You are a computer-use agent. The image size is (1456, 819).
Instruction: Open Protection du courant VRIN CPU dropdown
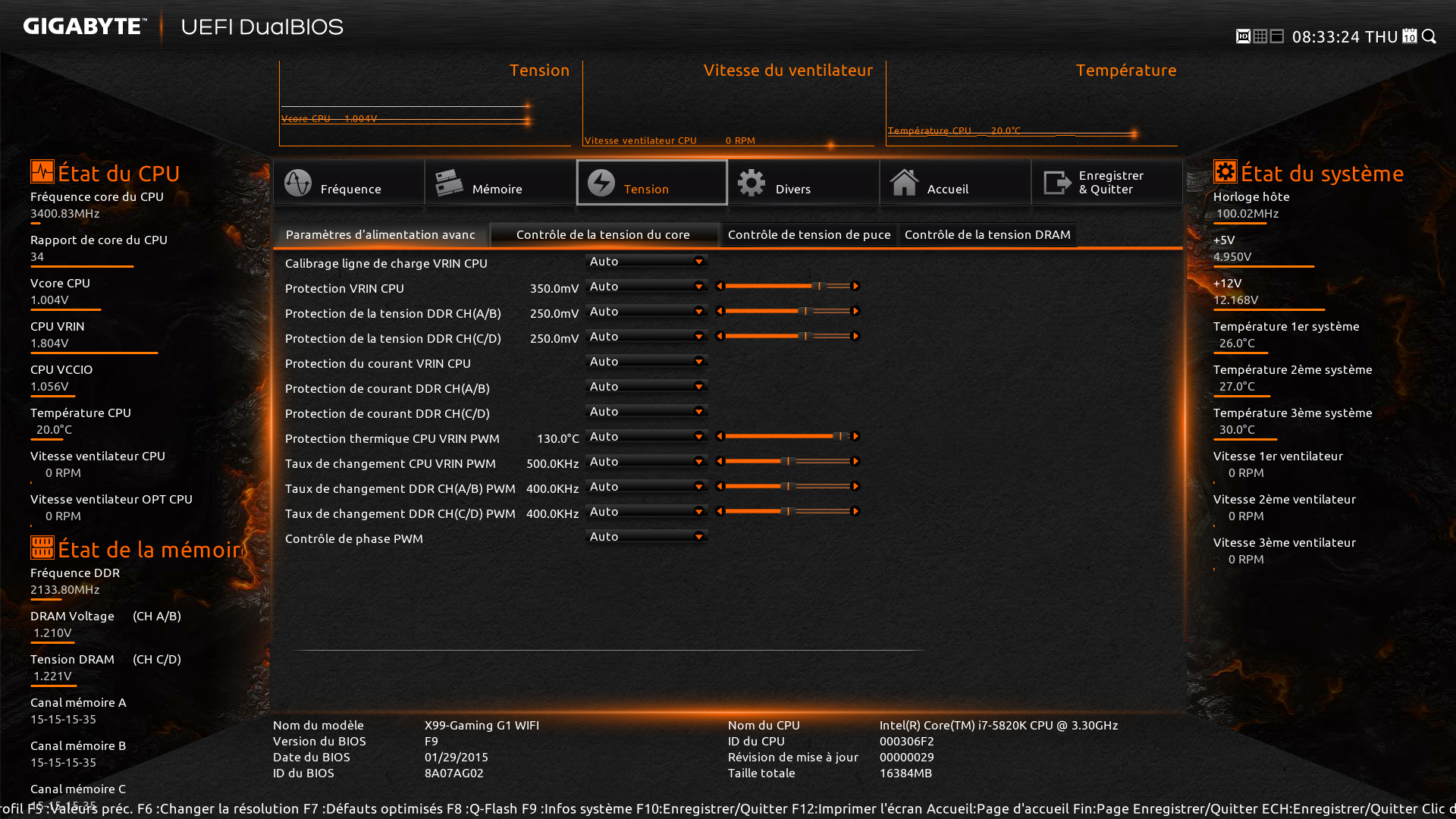tap(647, 361)
